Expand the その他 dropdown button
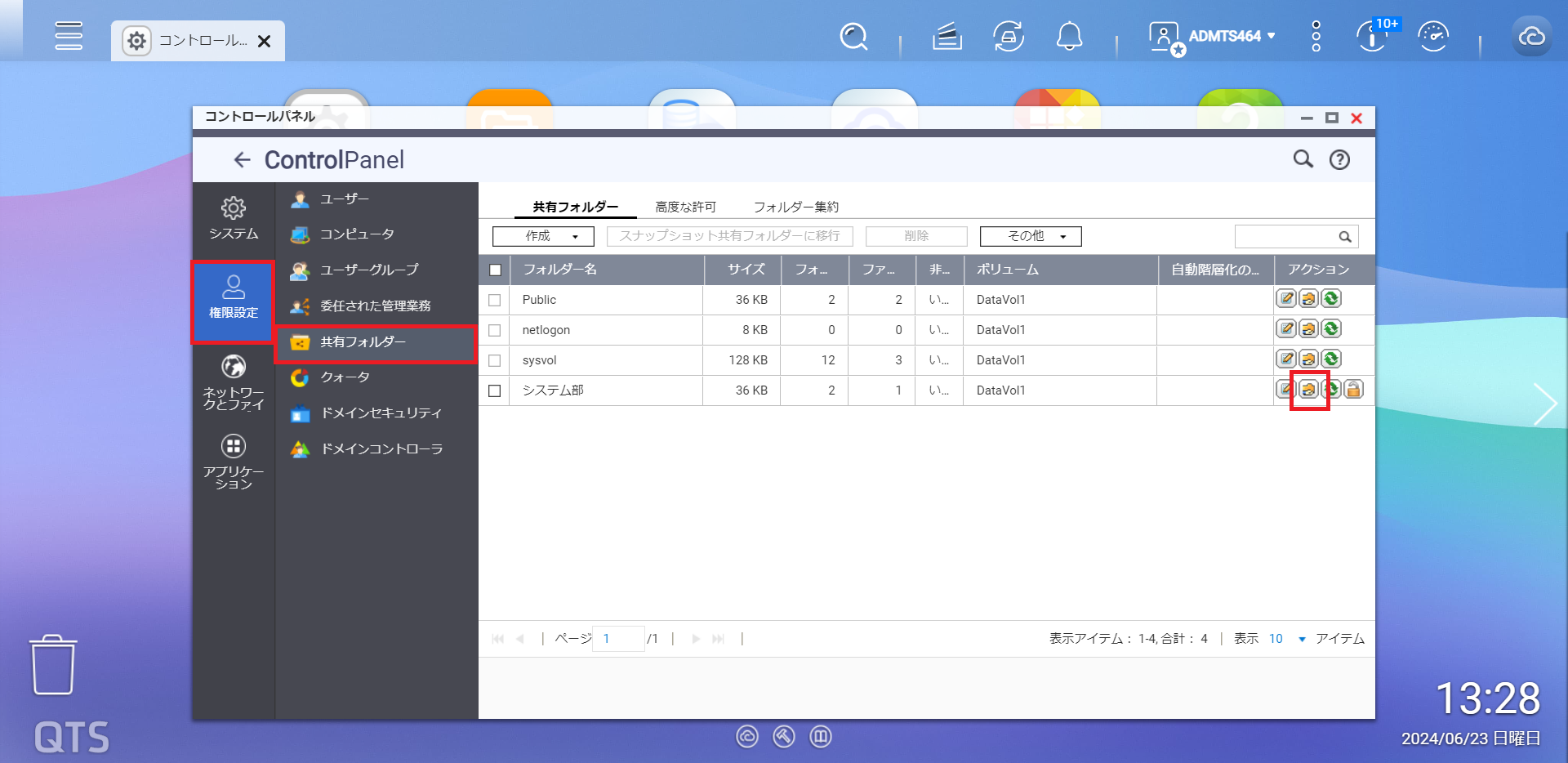 (1031, 236)
